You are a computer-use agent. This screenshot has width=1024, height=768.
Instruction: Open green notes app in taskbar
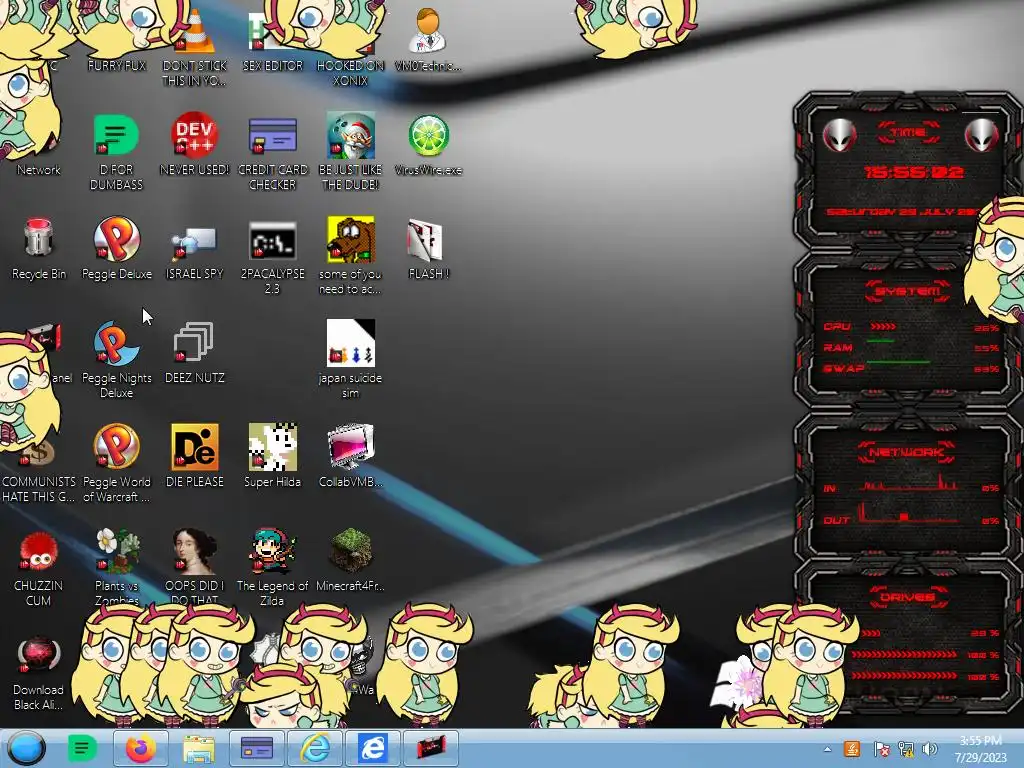click(x=82, y=748)
